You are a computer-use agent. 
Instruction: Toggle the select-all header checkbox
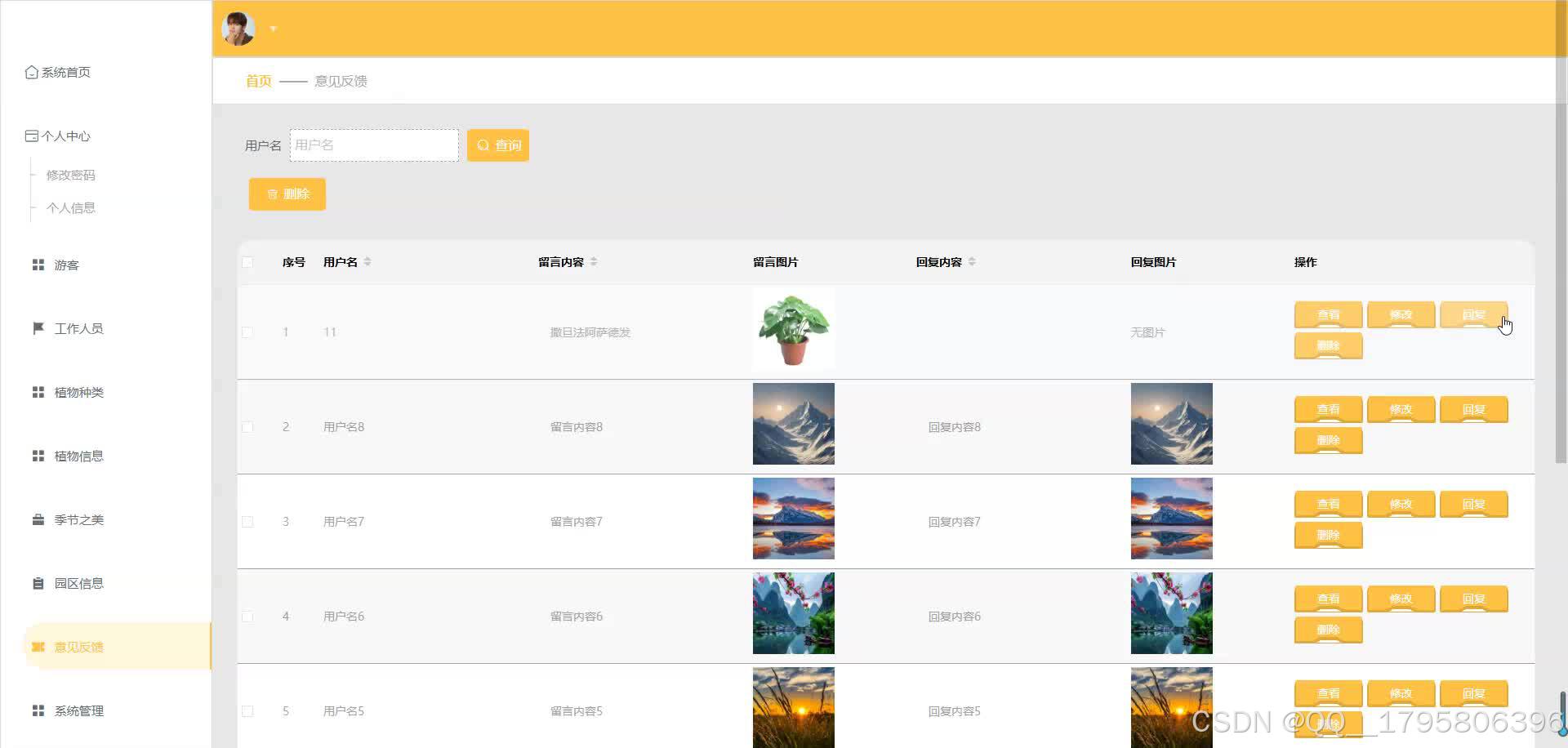click(x=247, y=262)
